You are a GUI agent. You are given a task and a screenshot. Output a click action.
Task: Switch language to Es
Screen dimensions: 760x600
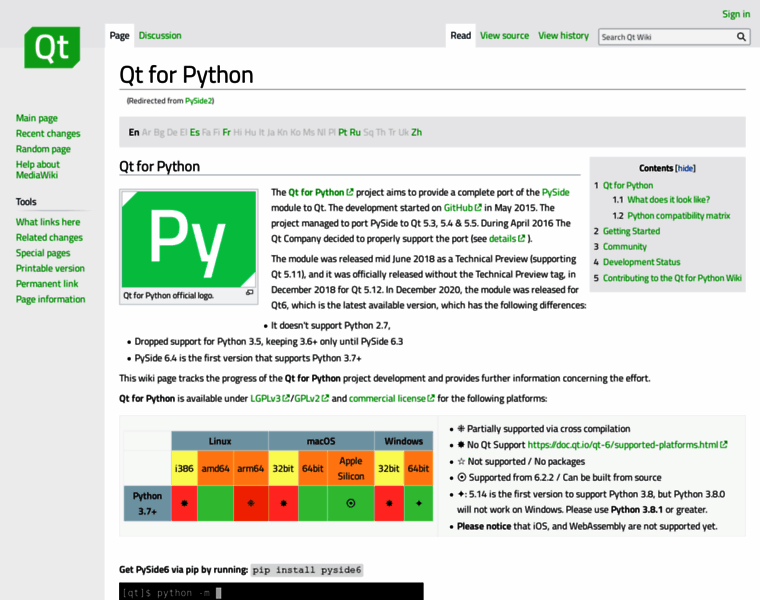point(195,132)
